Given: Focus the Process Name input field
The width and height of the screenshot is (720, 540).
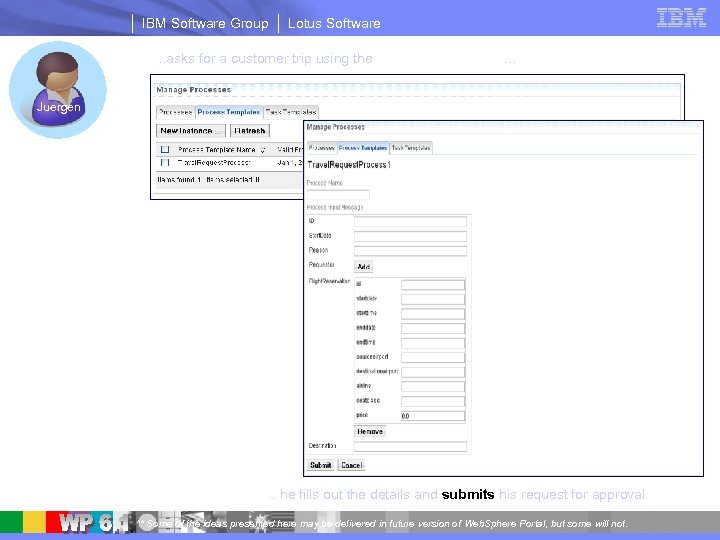Looking at the screenshot, I should 338,194.
